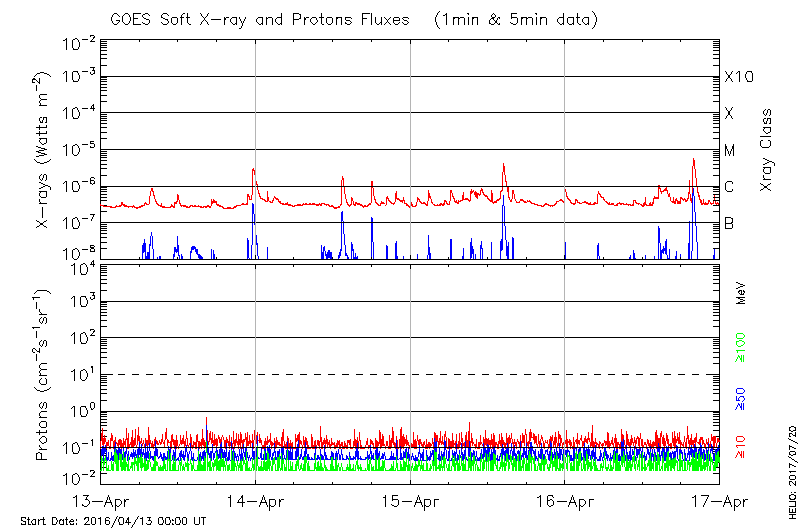
Task: Click the MeV unit label
Action: [742, 292]
